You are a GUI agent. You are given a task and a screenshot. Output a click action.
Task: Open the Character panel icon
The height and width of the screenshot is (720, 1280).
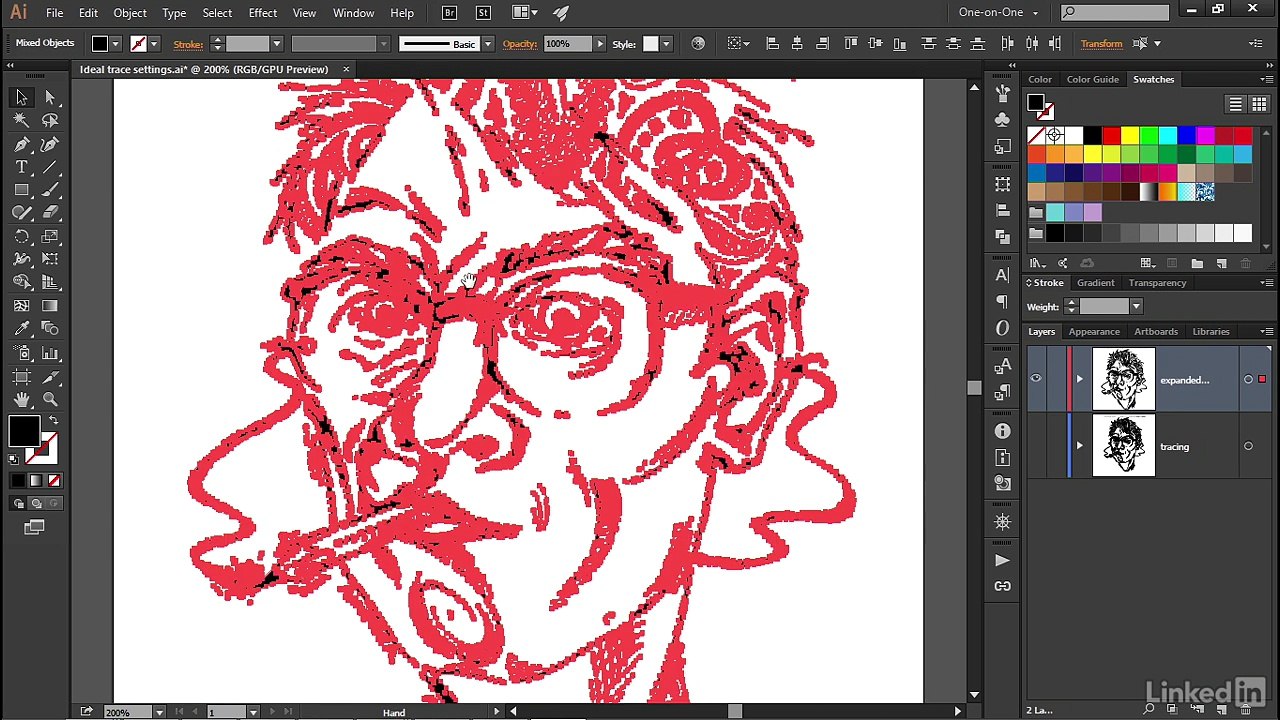point(1003,275)
